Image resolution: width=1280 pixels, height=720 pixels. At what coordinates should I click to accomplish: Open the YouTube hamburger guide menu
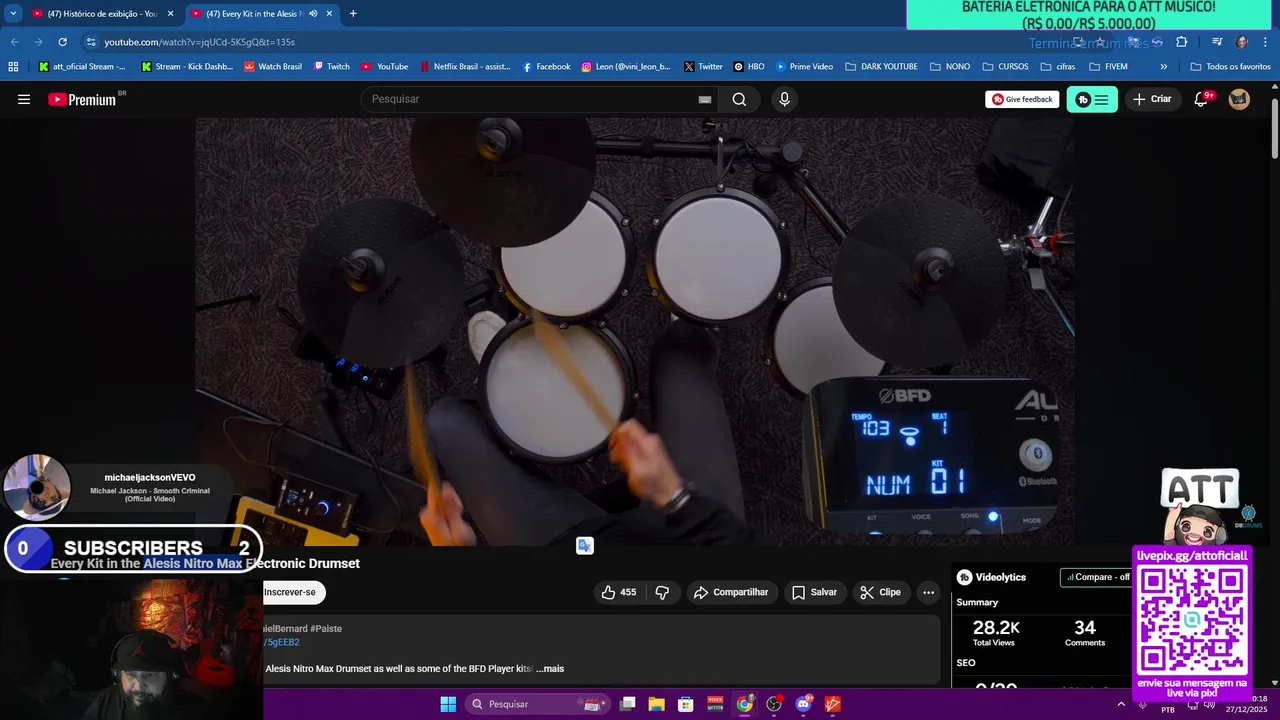point(24,99)
